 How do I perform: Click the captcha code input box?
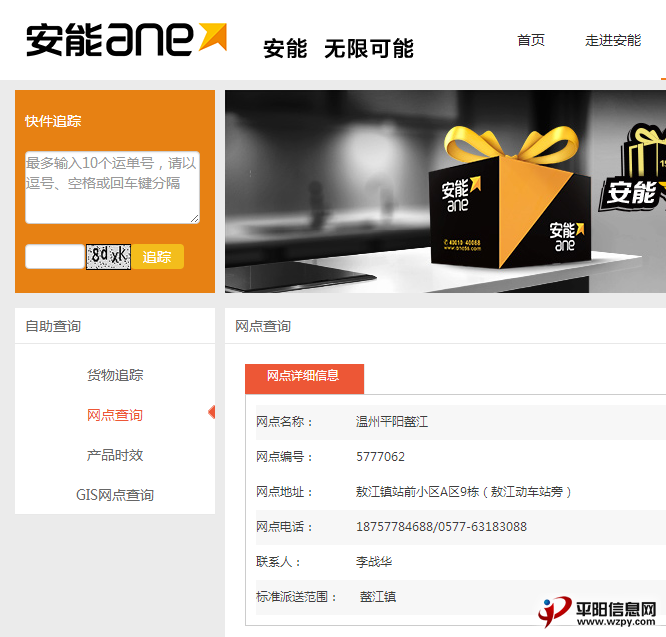[55, 256]
